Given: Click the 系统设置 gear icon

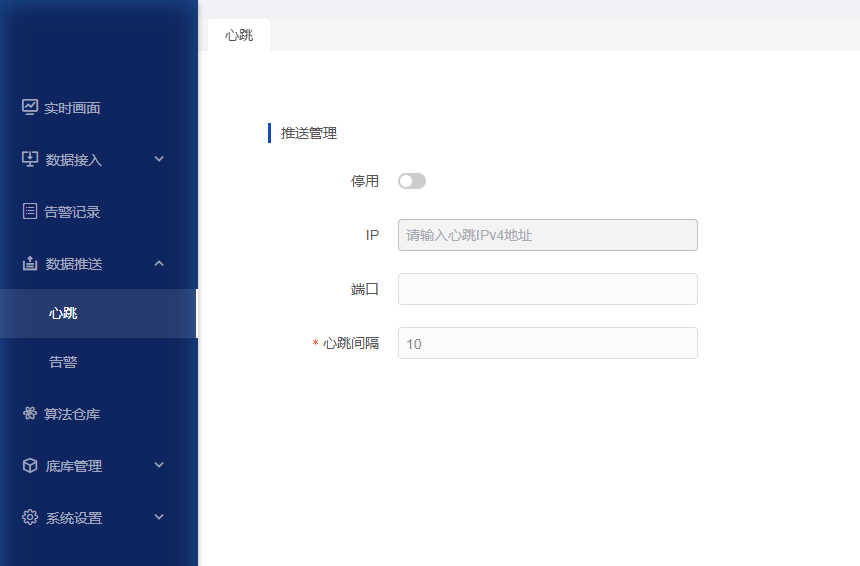Looking at the screenshot, I should pyautogui.click(x=30, y=518).
